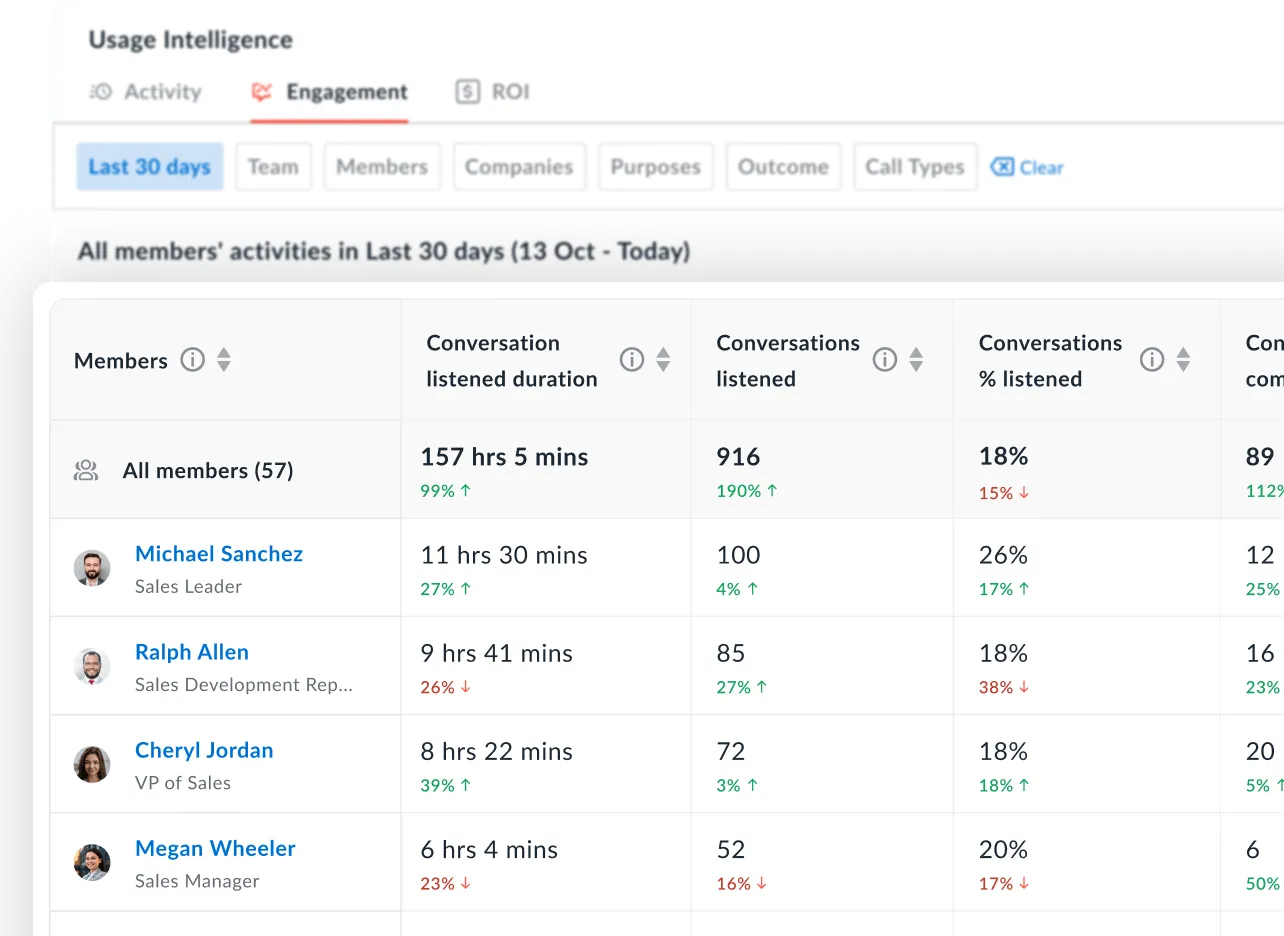Click the 8 hrs 22 mins cell

pos(497,751)
